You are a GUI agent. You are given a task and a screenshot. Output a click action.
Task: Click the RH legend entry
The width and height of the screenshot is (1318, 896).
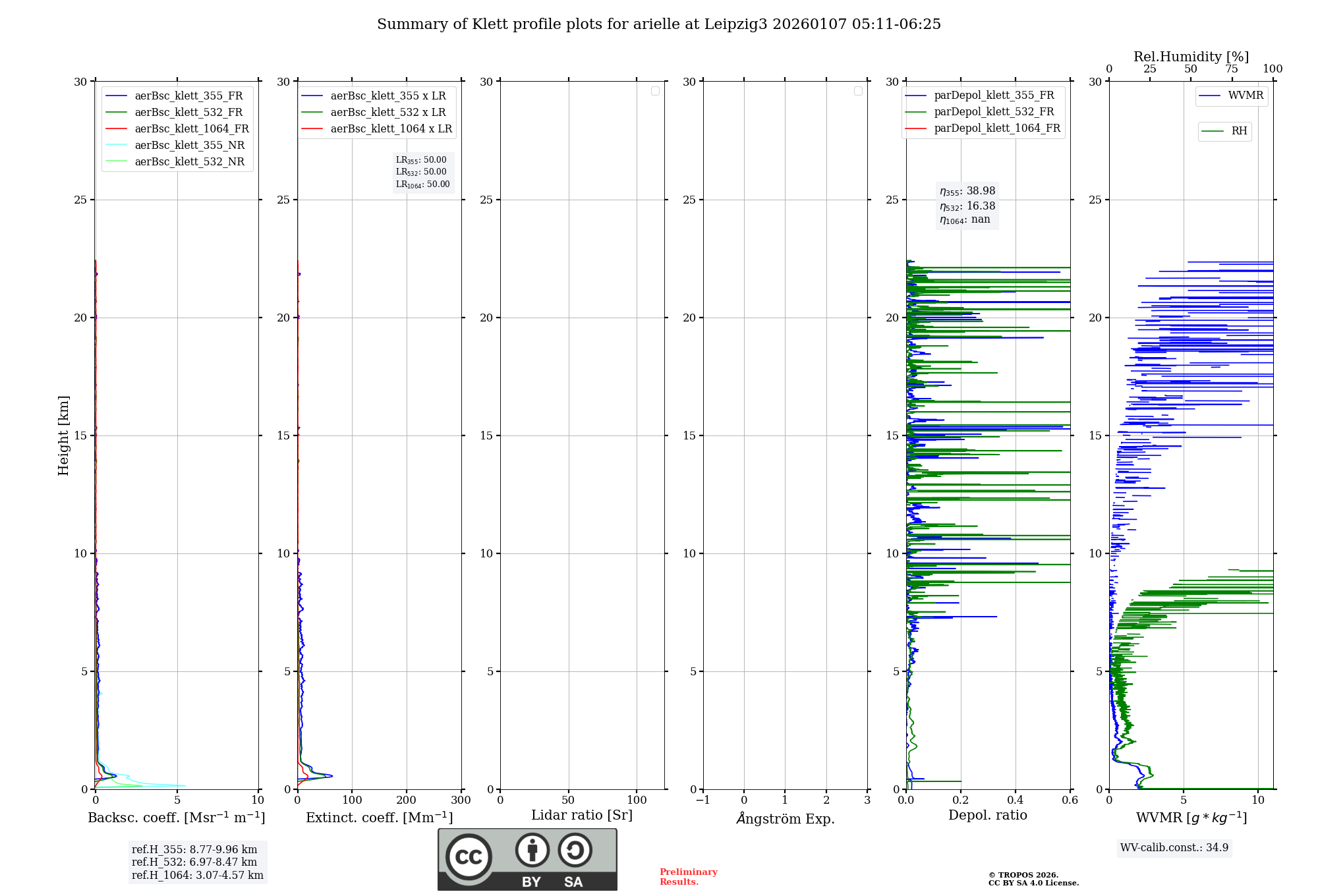[x=1238, y=131]
